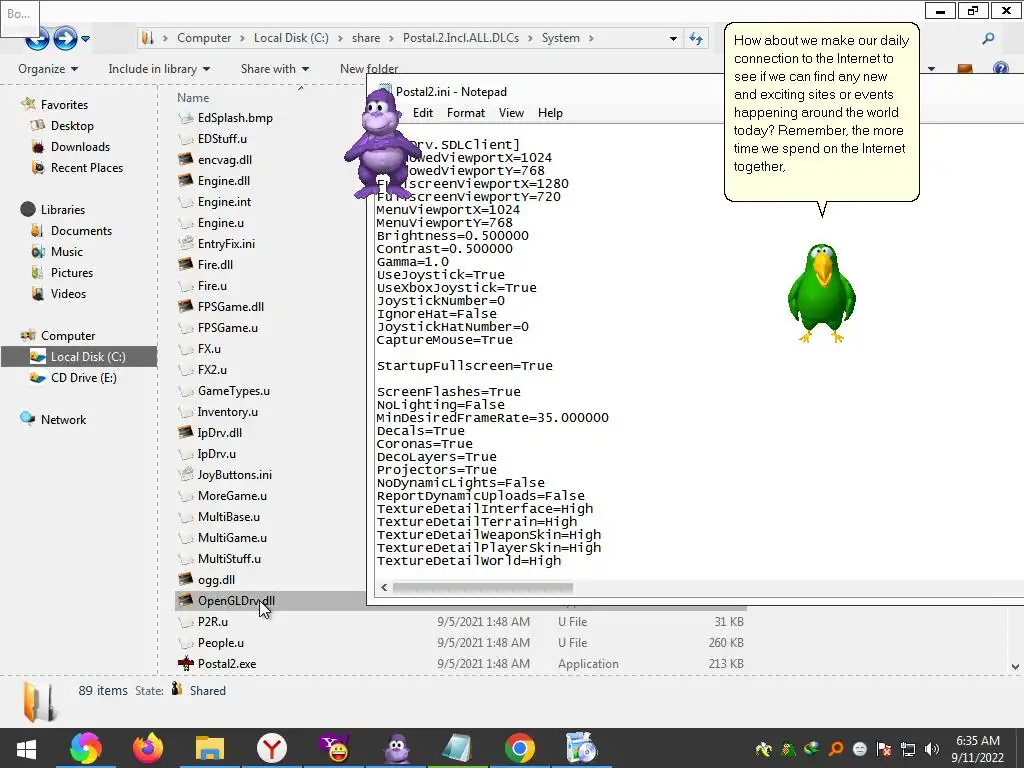The image size is (1024, 768).
Task: Click the volume speaker tray icon
Action: pos(932,749)
